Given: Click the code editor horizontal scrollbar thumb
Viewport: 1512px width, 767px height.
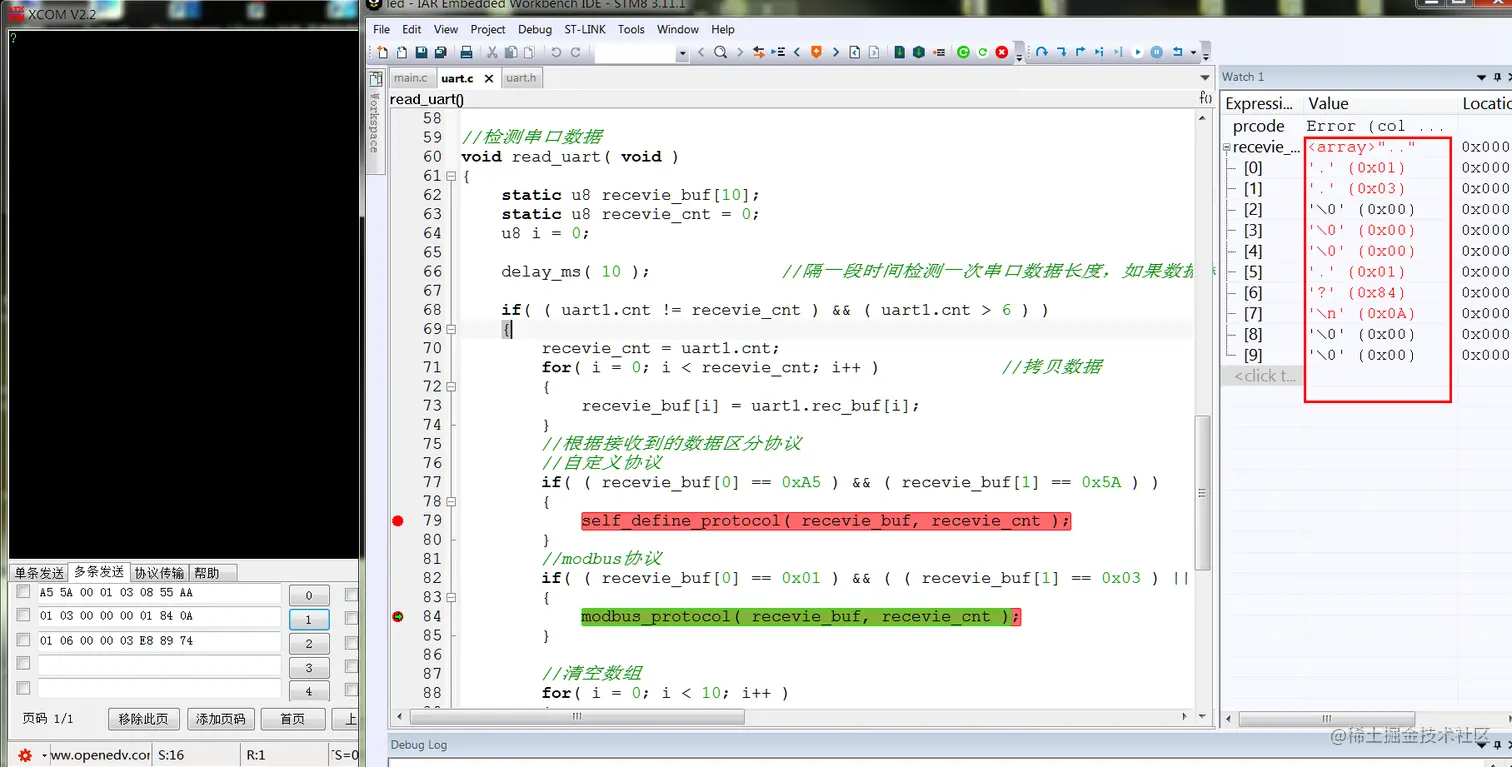Looking at the screenshot, I should coord(577,717).
